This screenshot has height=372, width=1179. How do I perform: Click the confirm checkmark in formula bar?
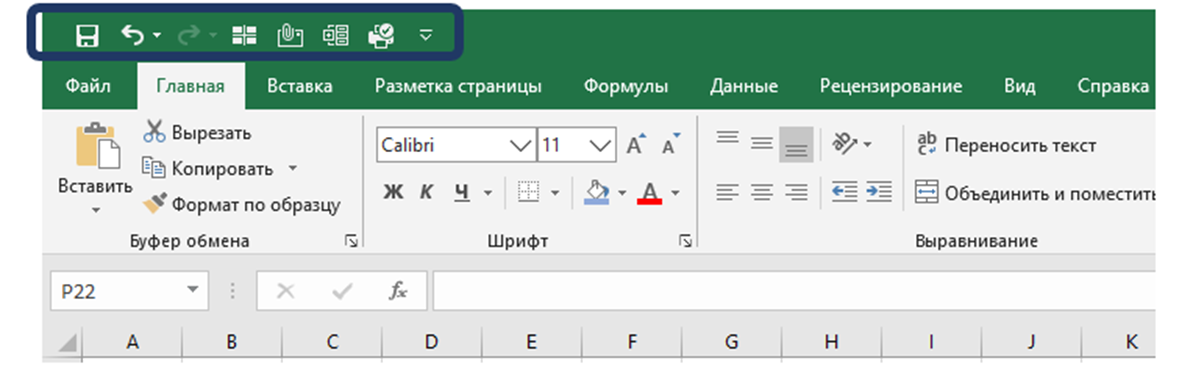[x=342, y=291]
